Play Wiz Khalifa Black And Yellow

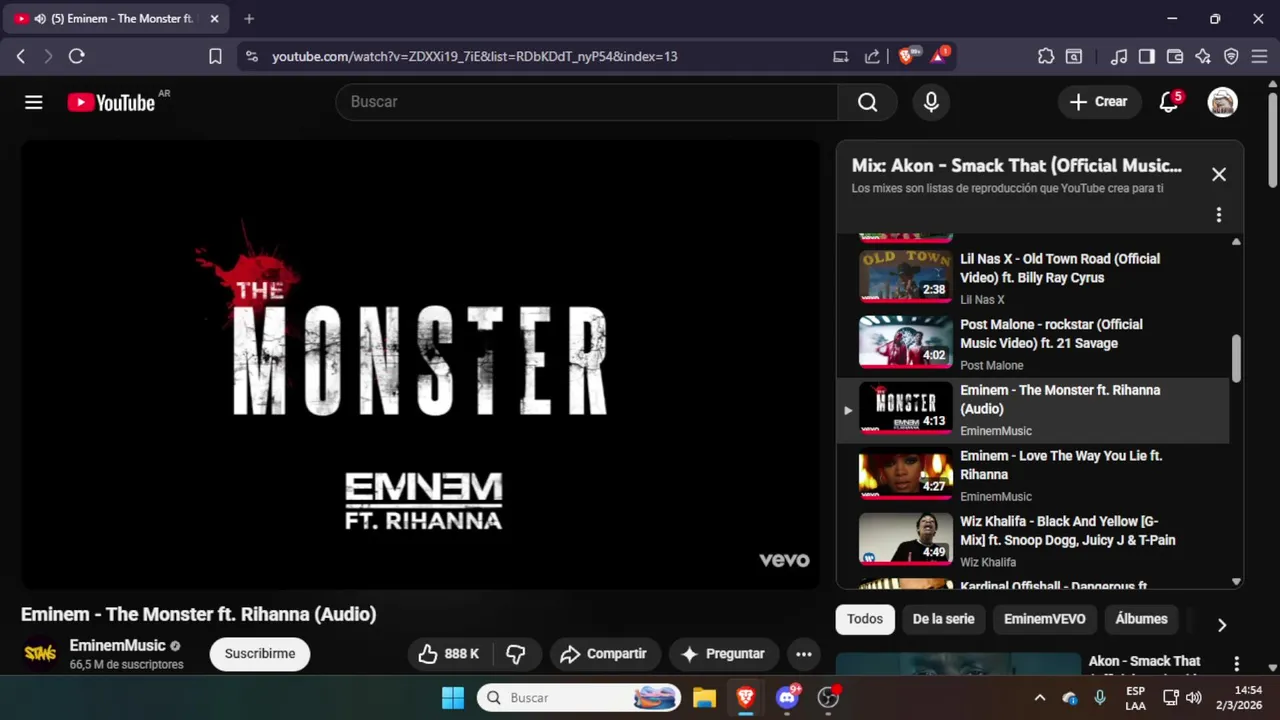tap(1033, 540)
